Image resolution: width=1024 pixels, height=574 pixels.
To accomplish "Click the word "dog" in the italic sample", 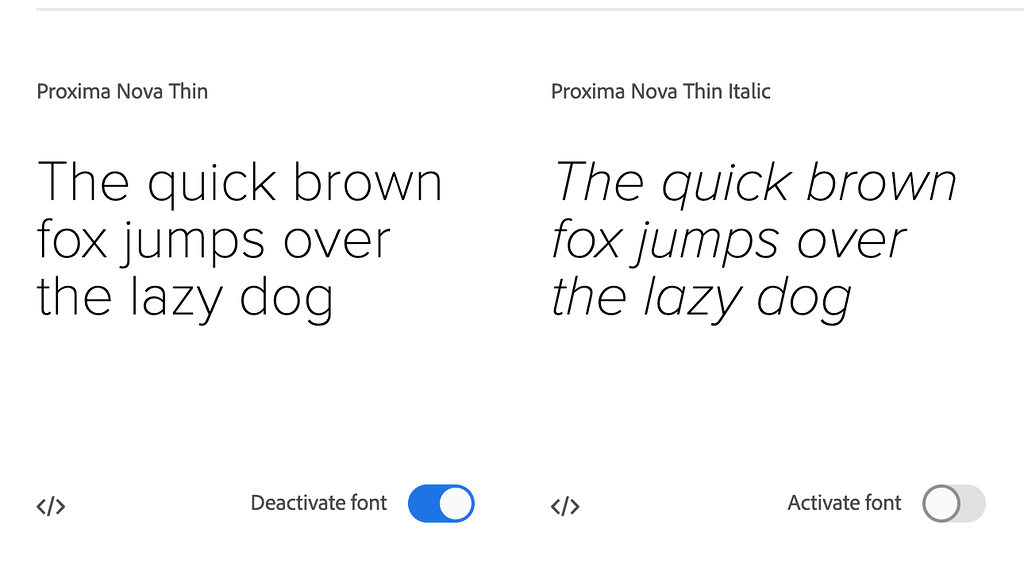I will [804, 300].
